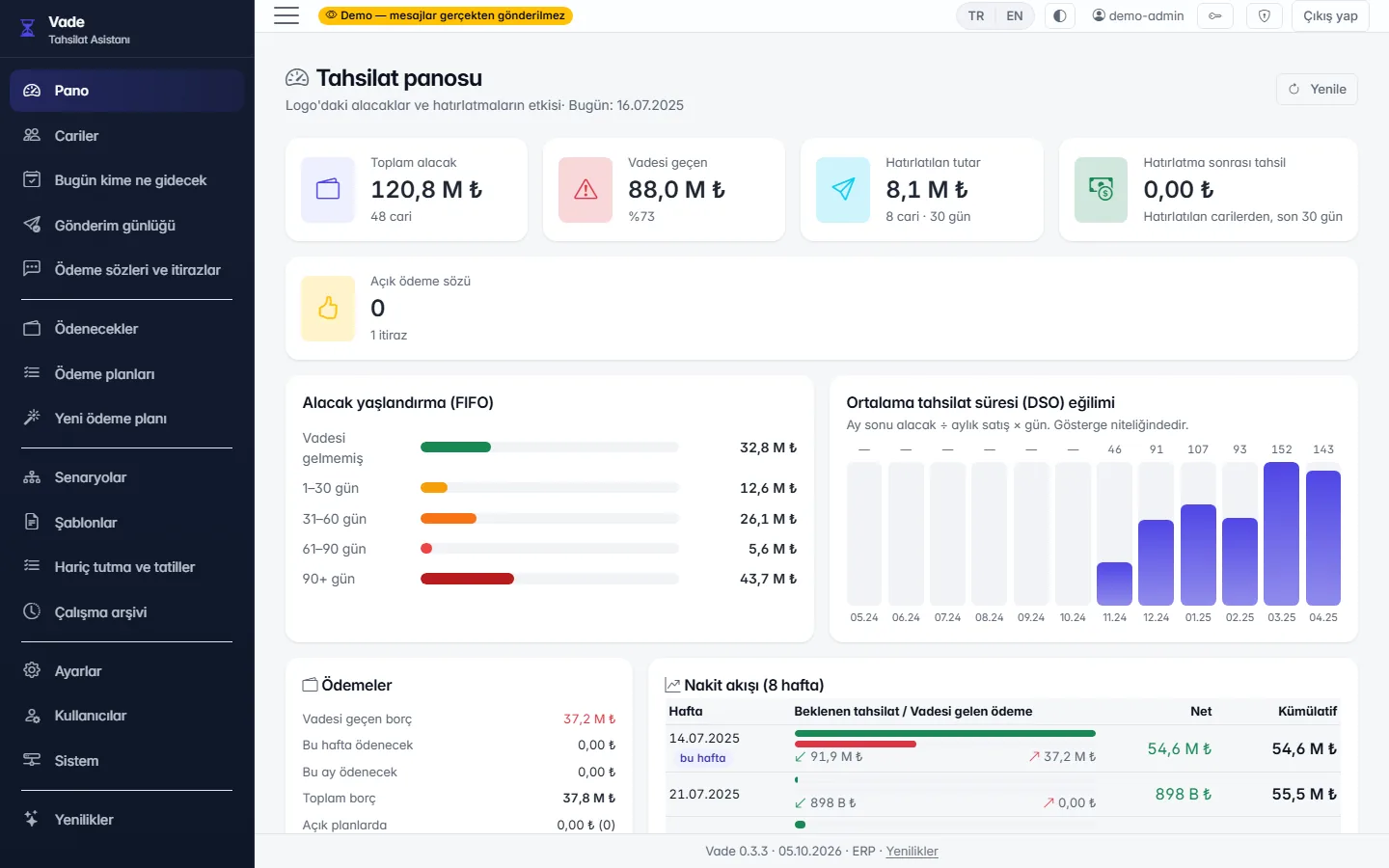This screenshot has width=1389, height=868.
Task: Click the Çalışma arşivi clock icon
Action: coord(32,611)
